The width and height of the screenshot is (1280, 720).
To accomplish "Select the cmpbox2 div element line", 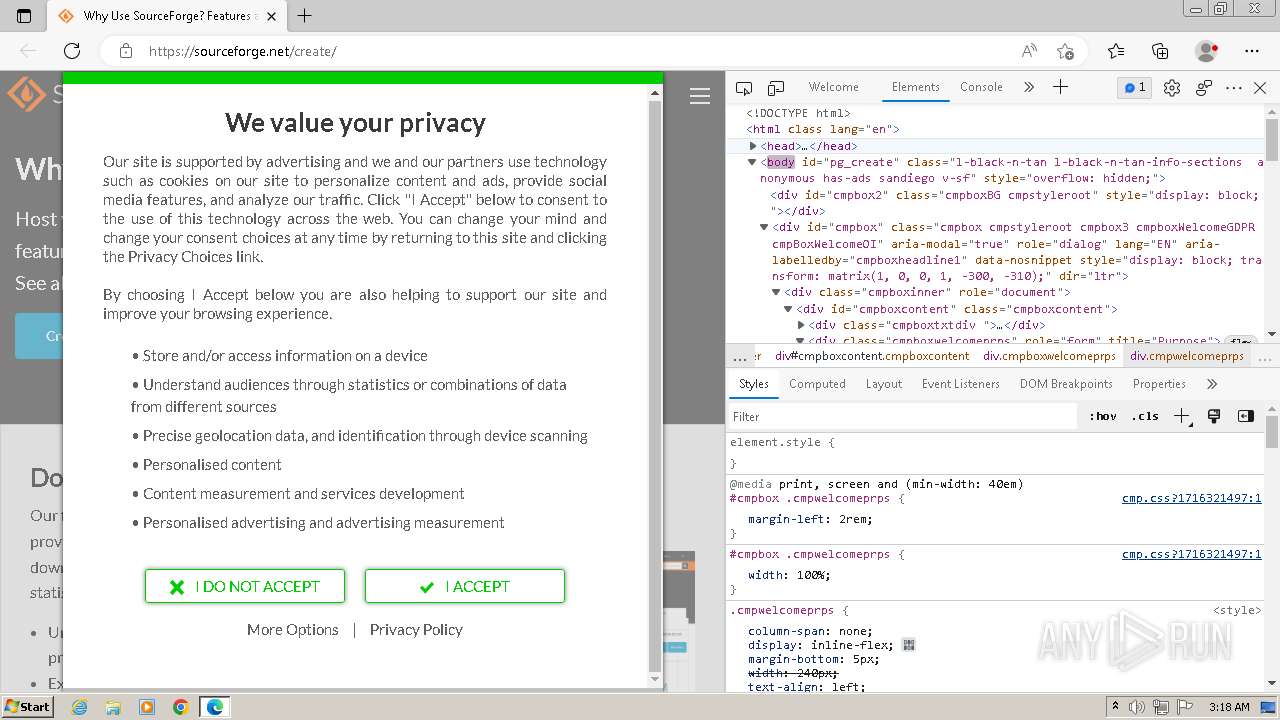I will [1015, 203].
